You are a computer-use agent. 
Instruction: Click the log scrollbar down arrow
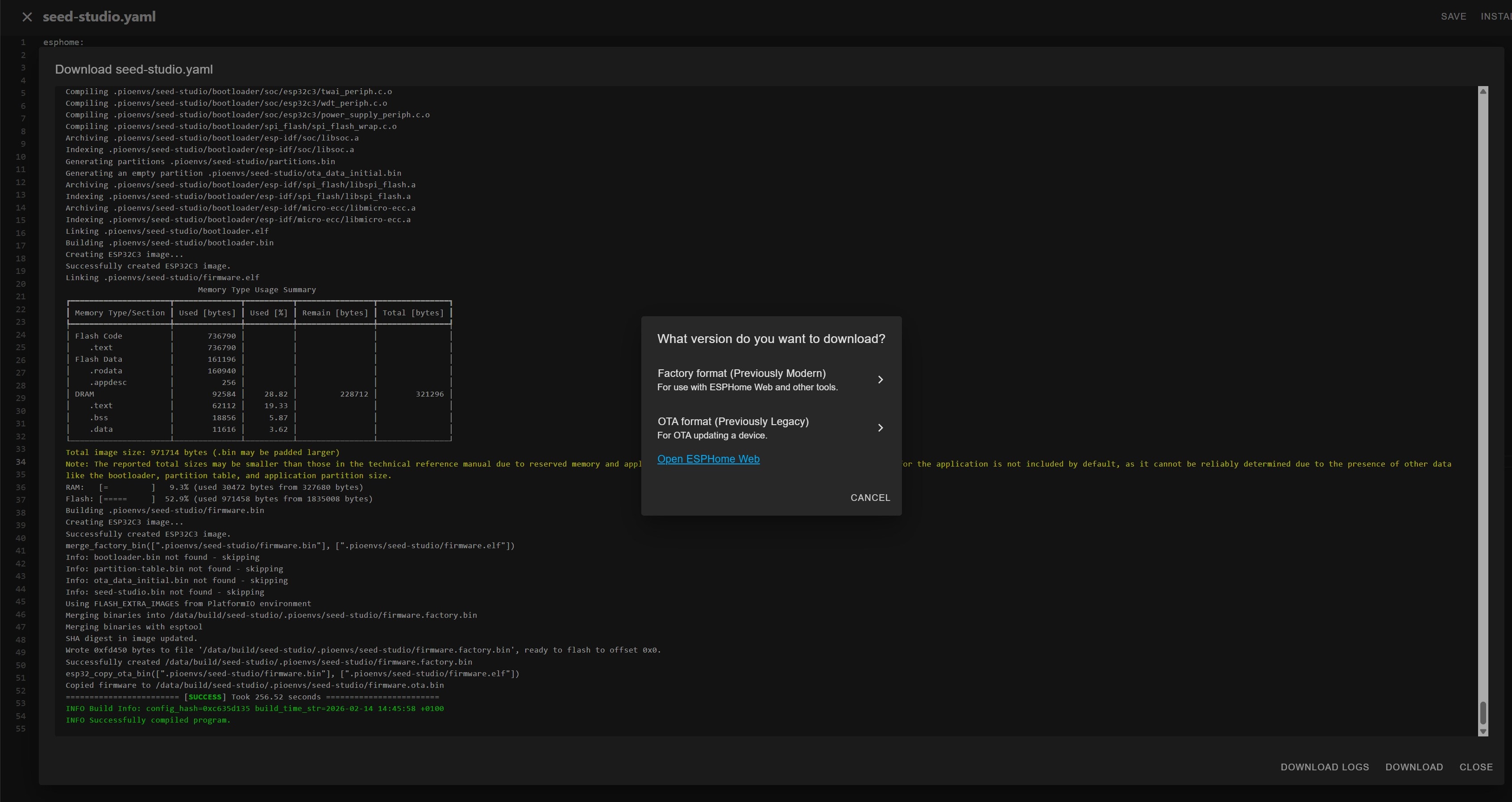[1483, 732]
